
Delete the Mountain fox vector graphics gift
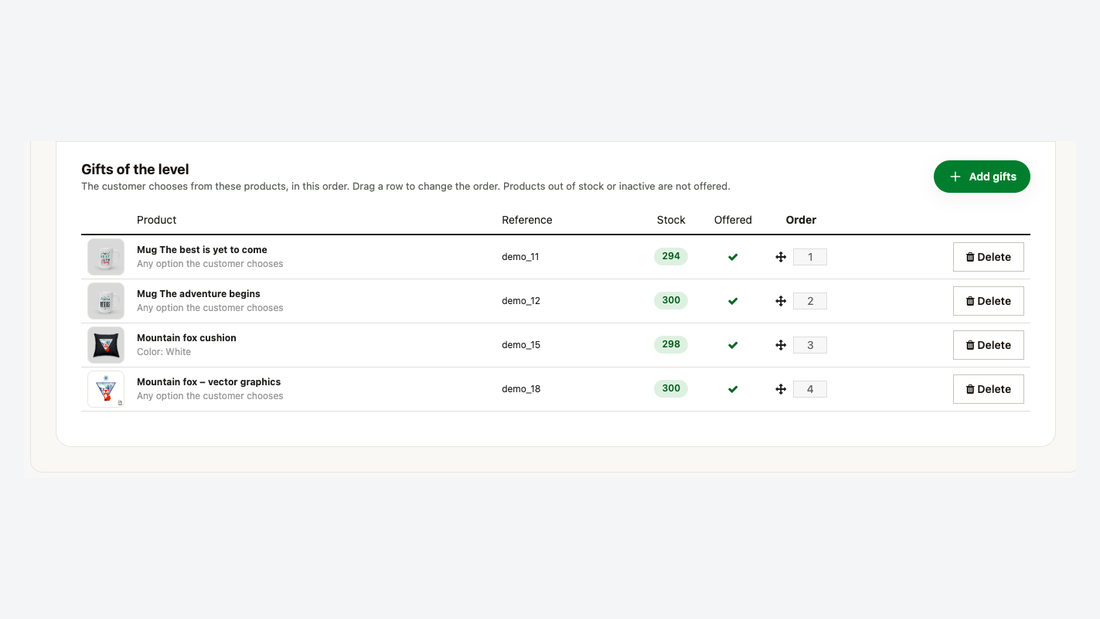pyautogui.click(x=988, y=389)
